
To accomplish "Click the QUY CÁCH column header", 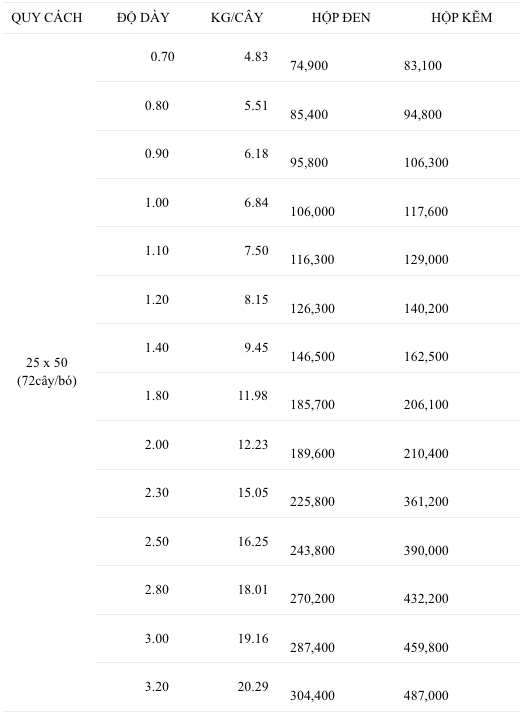I will [47, 18].
